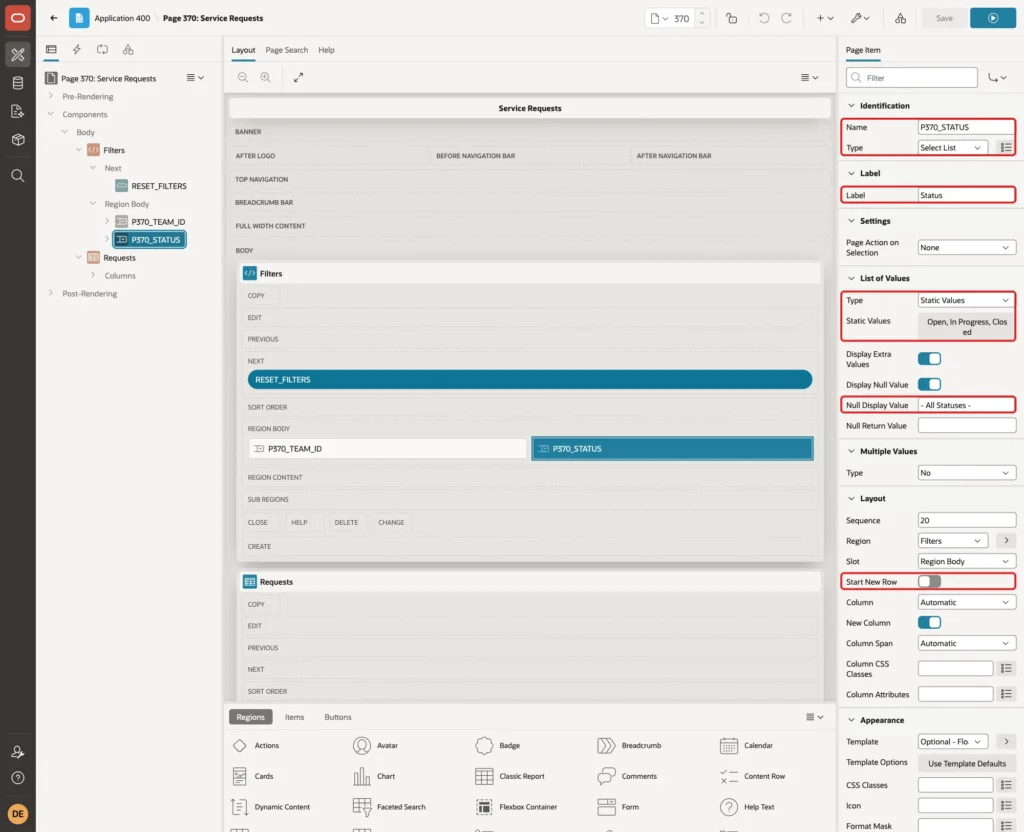Open shared components icon in top toolbar
The width and height of the screenshot is (1024, 832).
coord(901,18)
